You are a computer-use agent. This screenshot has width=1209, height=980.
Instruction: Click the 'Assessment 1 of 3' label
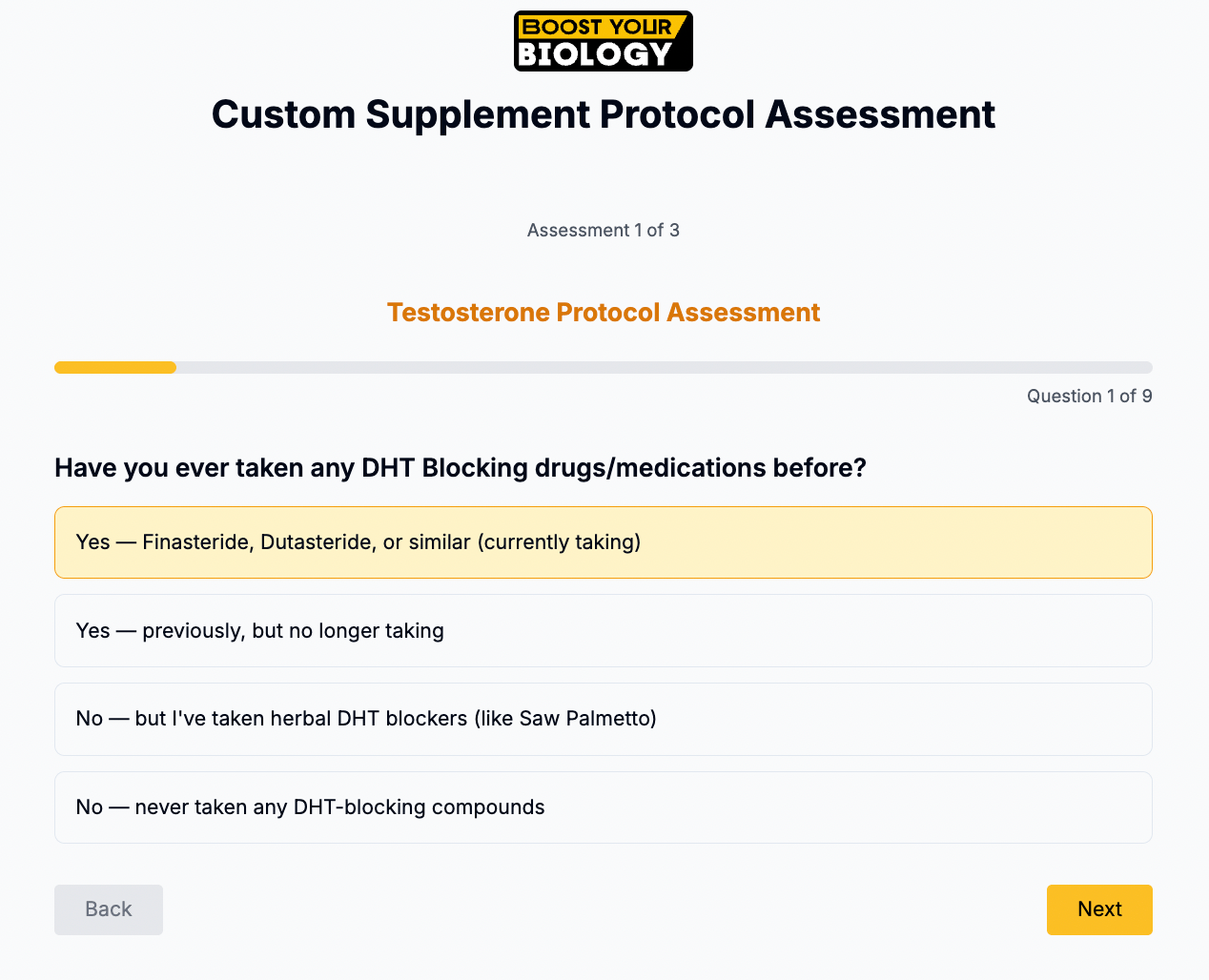tap(604, 230)
